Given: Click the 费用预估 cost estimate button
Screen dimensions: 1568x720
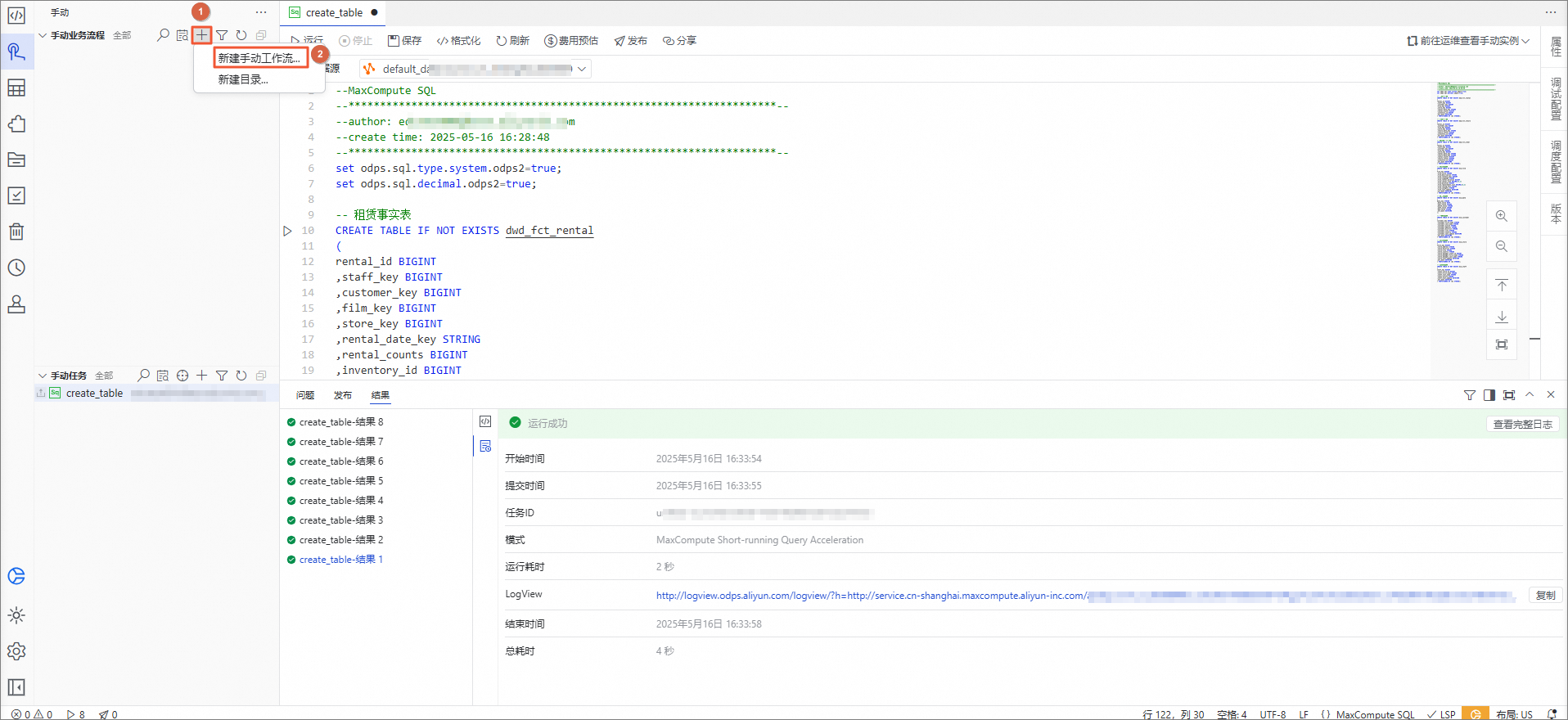Looking at the screenshot, I should [x=571, y=41].
